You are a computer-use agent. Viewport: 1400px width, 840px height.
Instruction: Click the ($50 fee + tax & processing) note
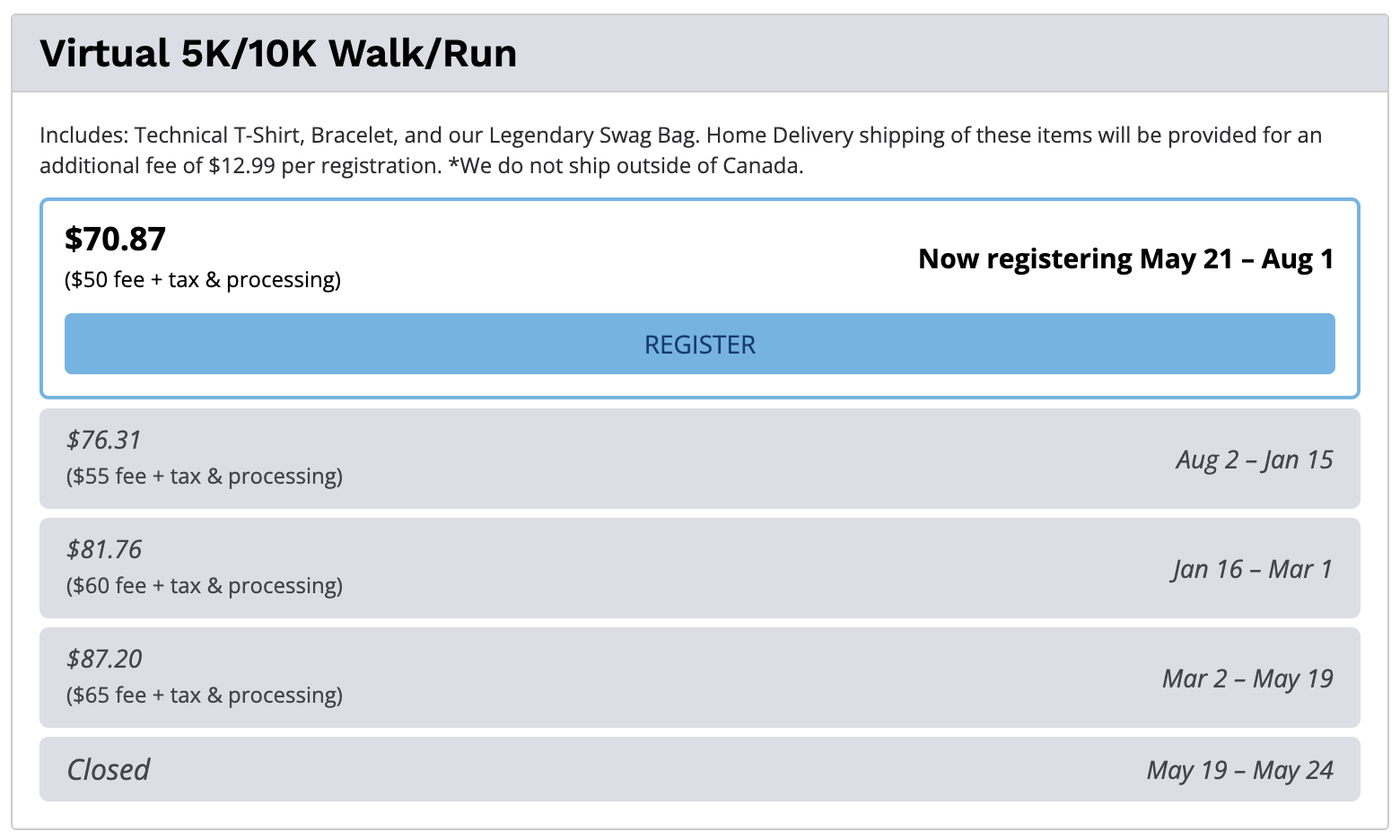point(203,280)
